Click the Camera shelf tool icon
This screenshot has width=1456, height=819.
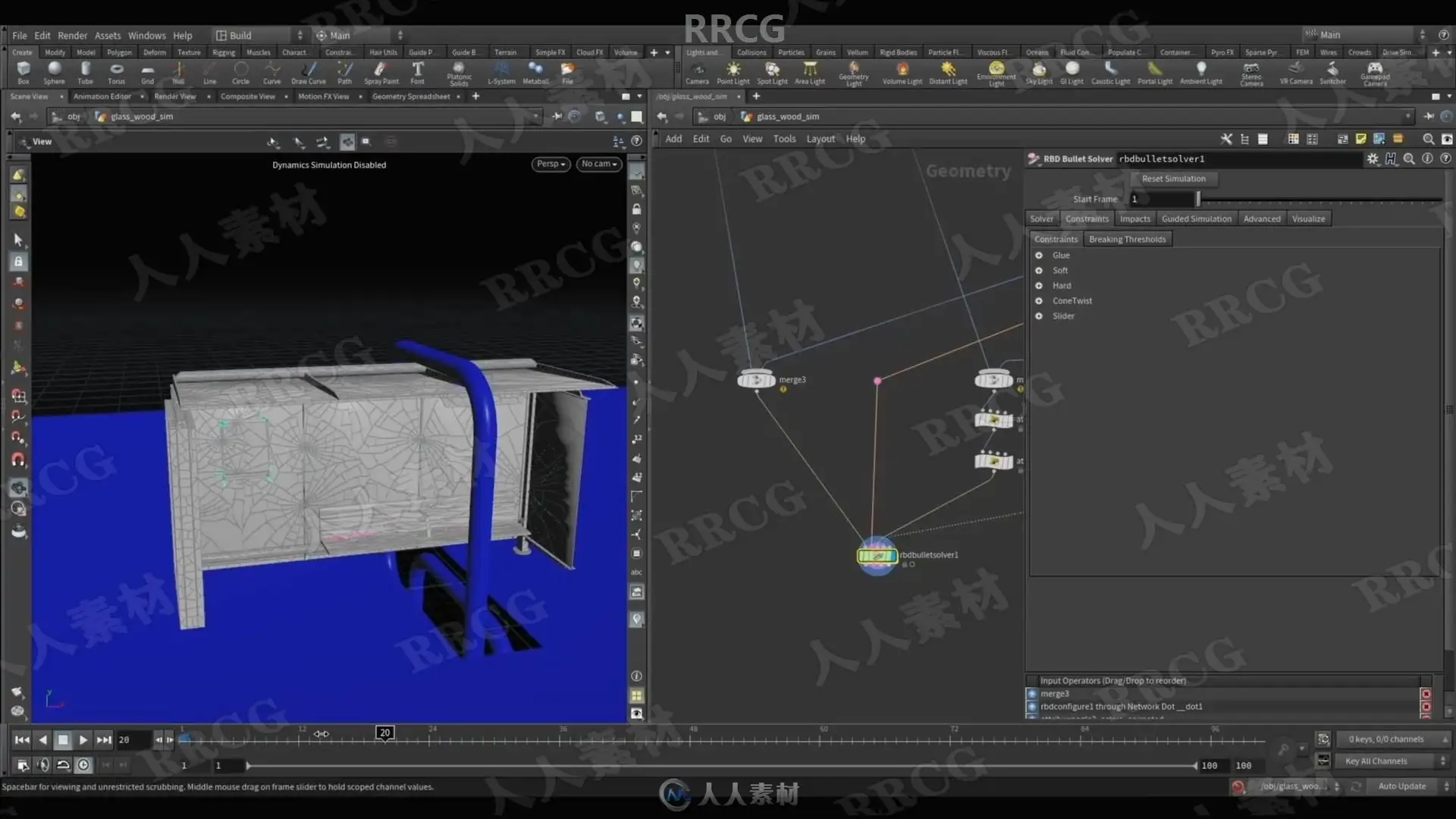click(x=697, y=71)
